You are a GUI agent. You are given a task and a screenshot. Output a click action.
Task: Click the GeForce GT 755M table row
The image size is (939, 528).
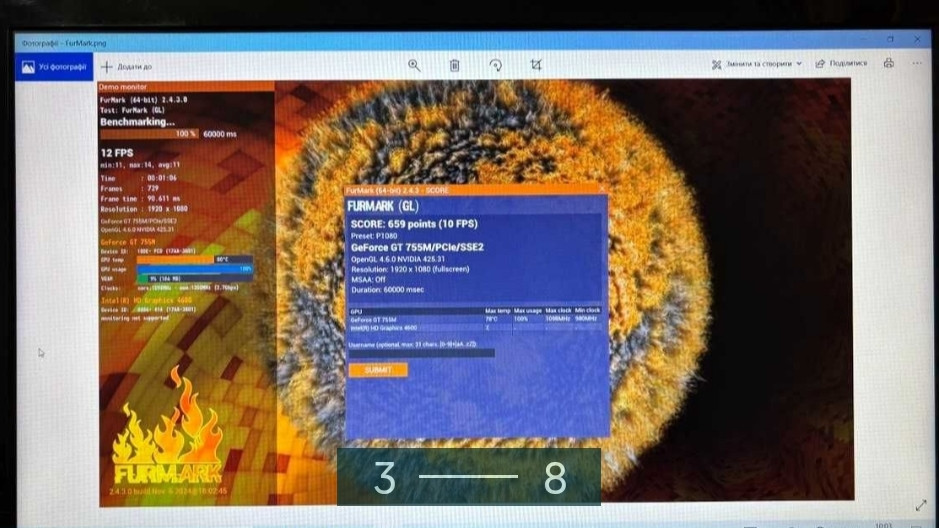[x=475, y=319]
